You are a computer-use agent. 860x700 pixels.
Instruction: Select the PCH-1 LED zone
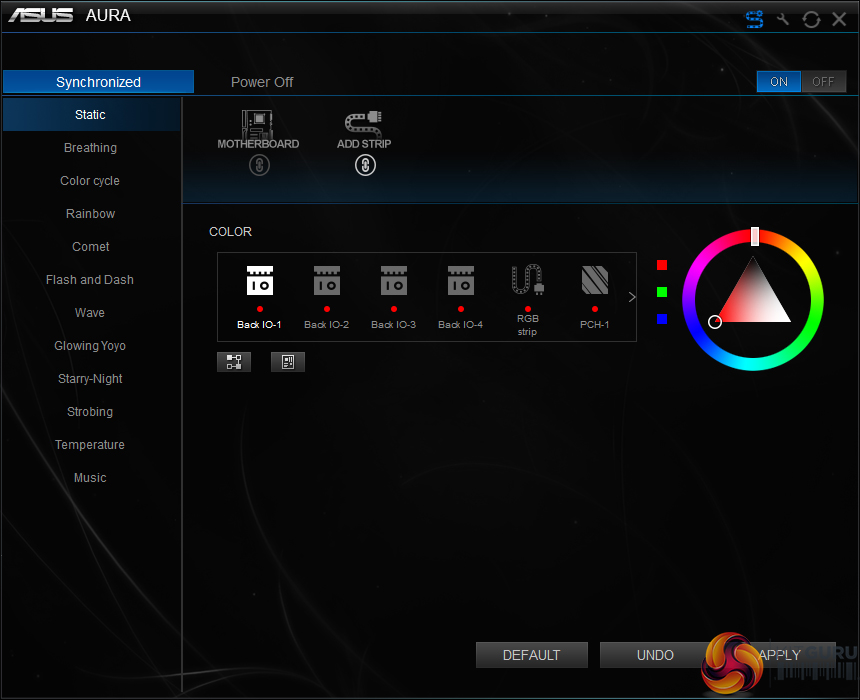(595, 297)
